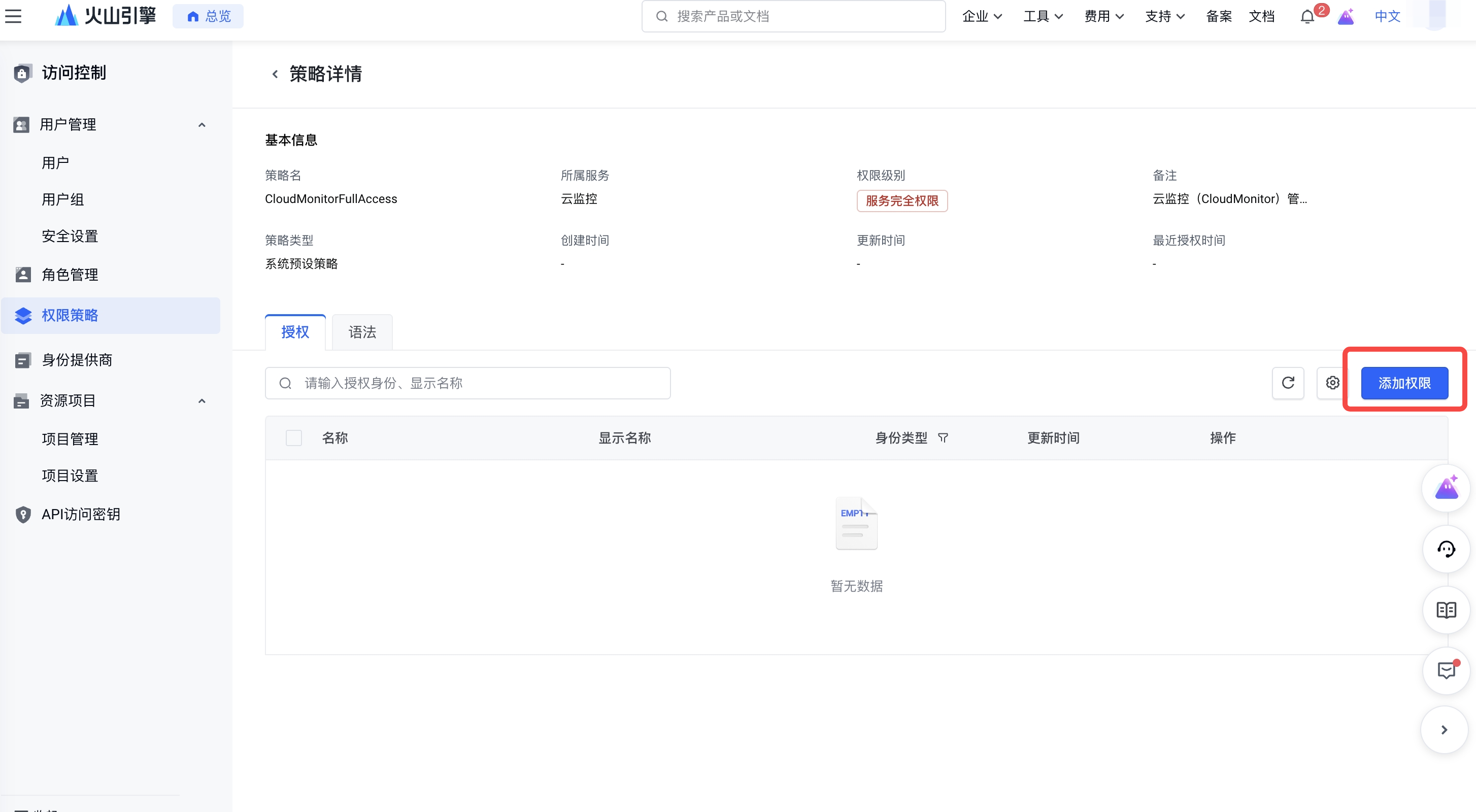Open the feedback message floating icon
This screenshot has width=1476, height=812.
1446,670
